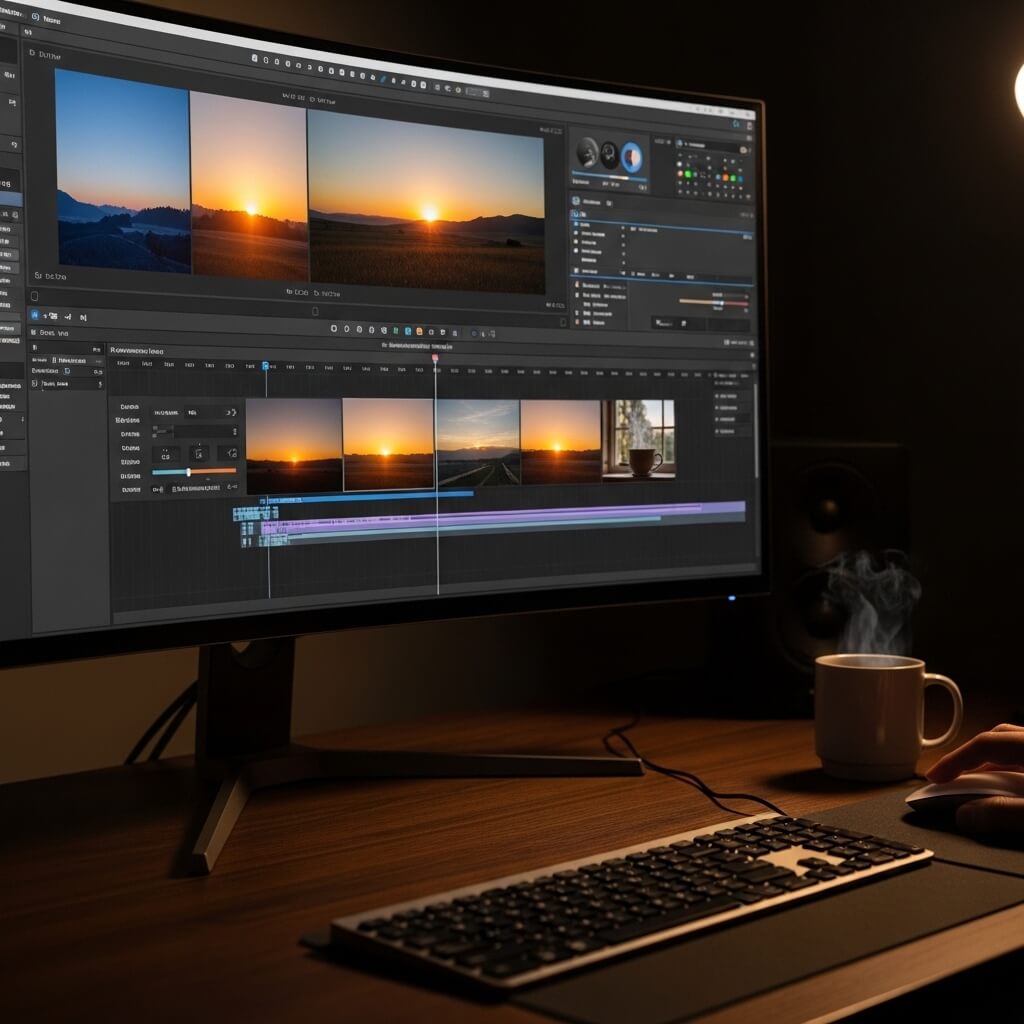Select the coffee cup window clip thumbnail
The height and width of the screenshot is (1024, 1024).
point(641,439)
